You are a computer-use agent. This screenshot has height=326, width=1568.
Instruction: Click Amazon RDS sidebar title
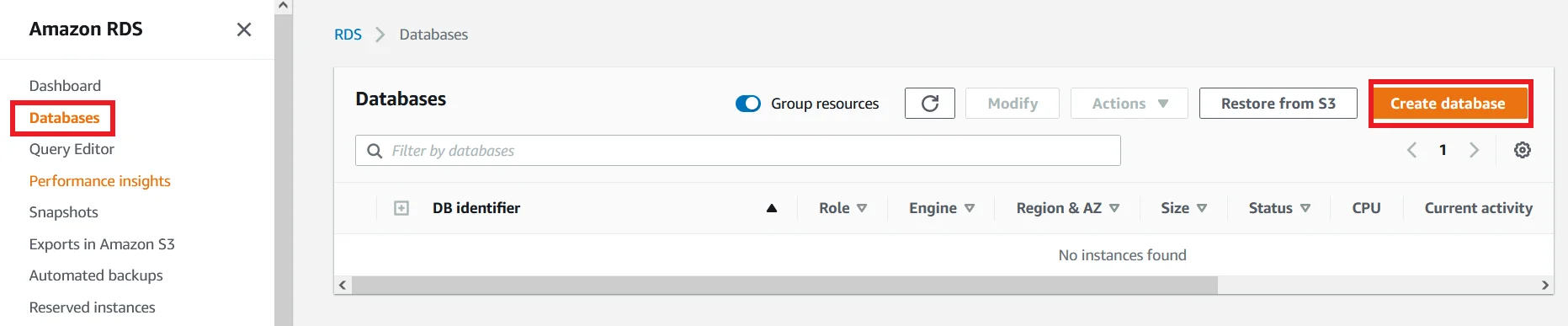(86, 29)
